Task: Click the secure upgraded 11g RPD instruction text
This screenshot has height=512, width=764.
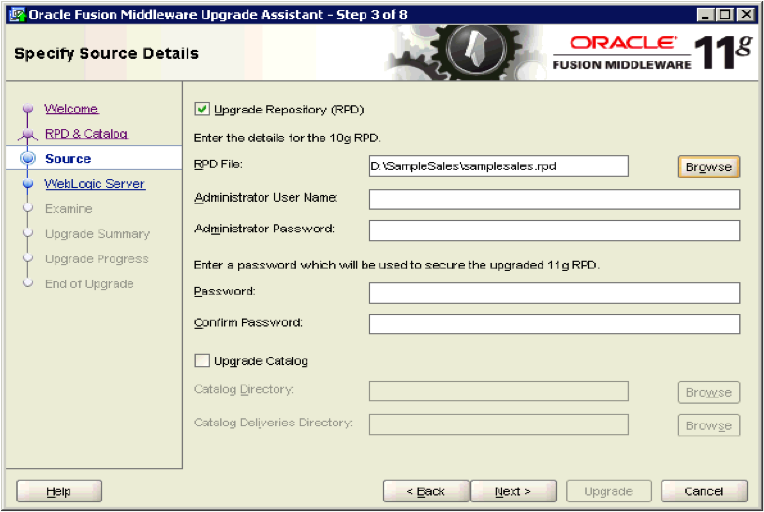Action: click(397, 265)
